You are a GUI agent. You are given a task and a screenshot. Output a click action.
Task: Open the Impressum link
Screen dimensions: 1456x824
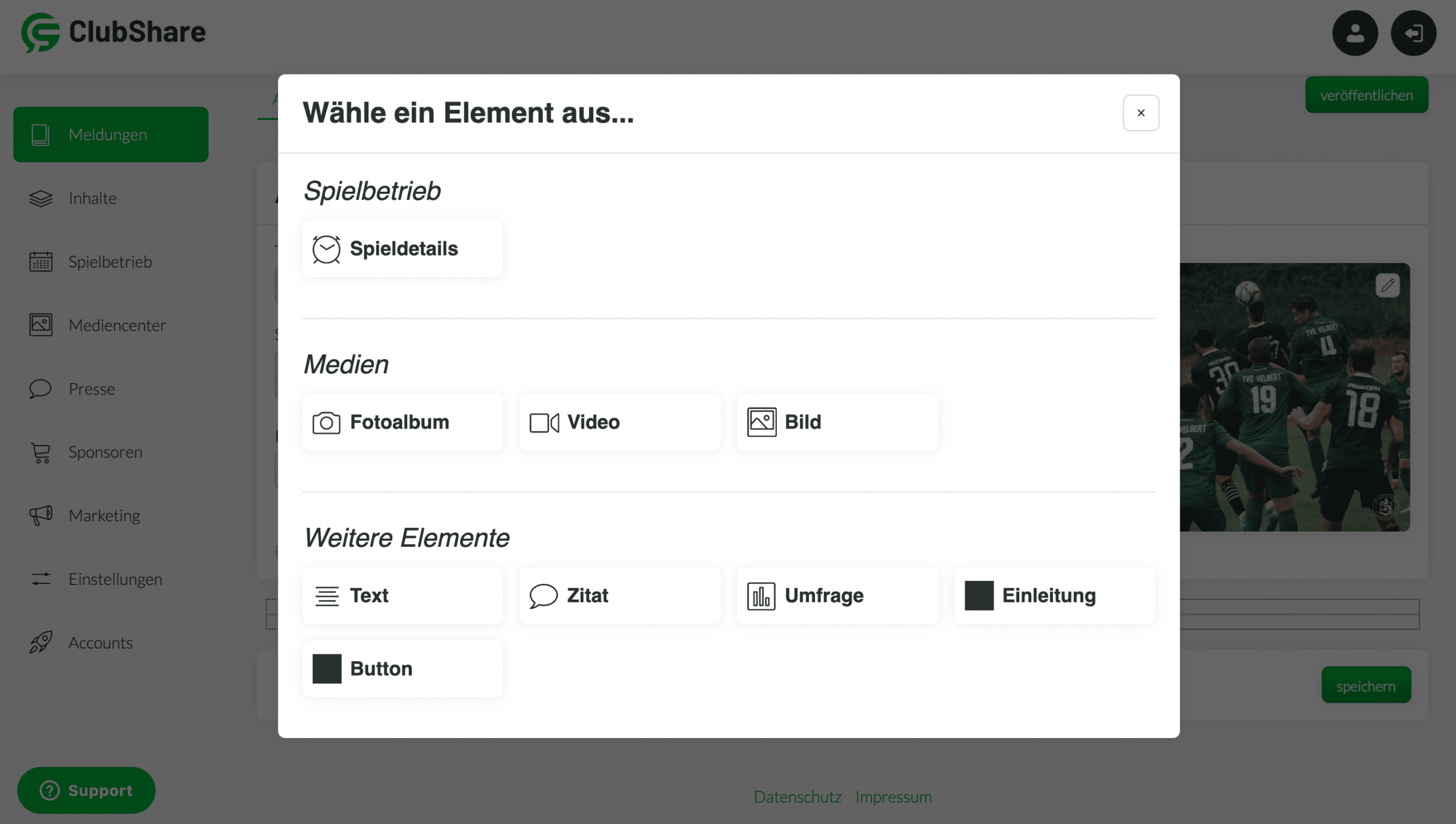(894, 797)
